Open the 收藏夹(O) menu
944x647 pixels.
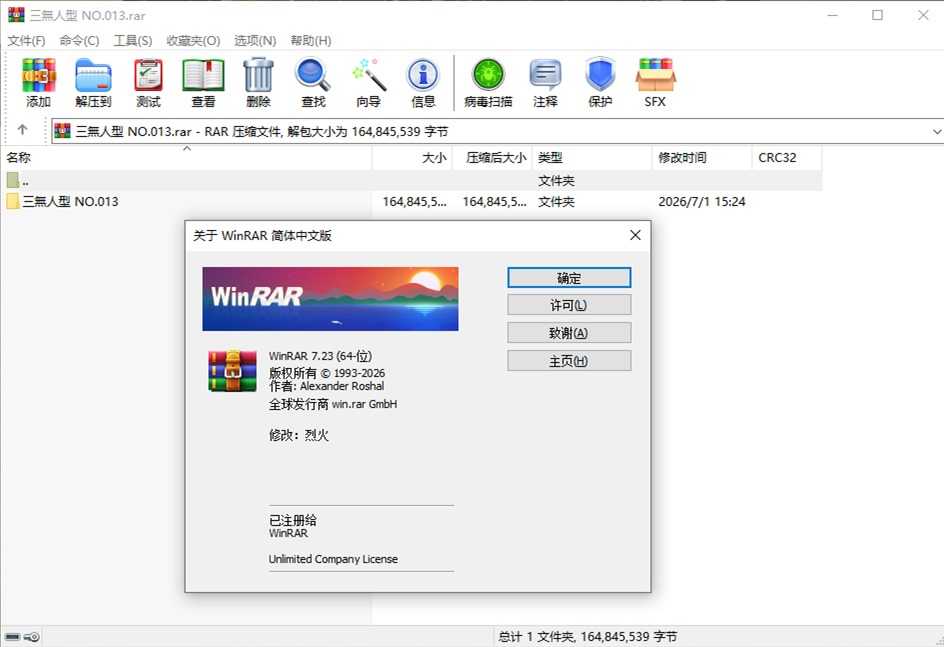coord(193,40)
